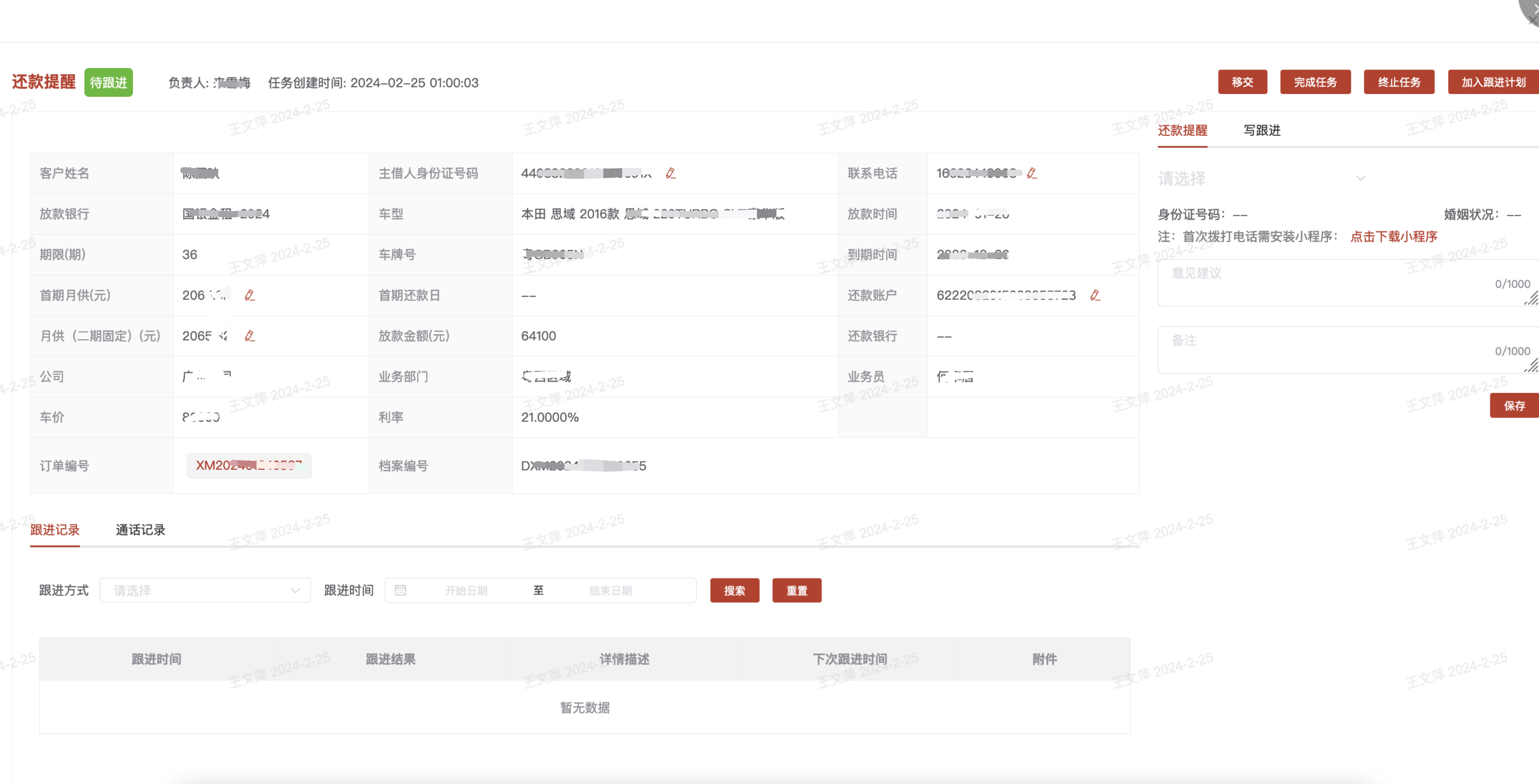
Task: Click the 结束日期 date field
Action: pos(611,590)
